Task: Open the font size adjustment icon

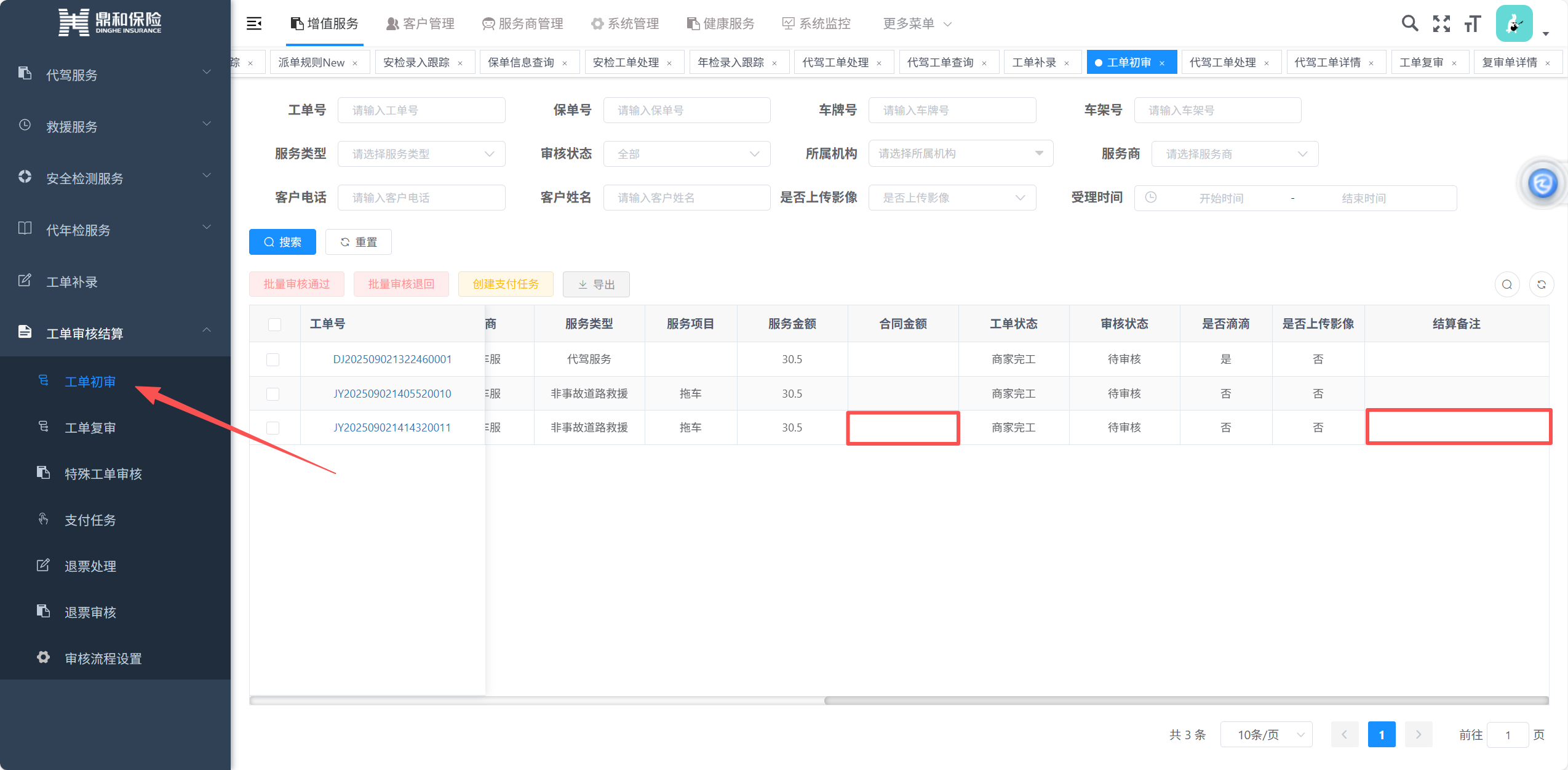Action: (x=1473, y=23)
